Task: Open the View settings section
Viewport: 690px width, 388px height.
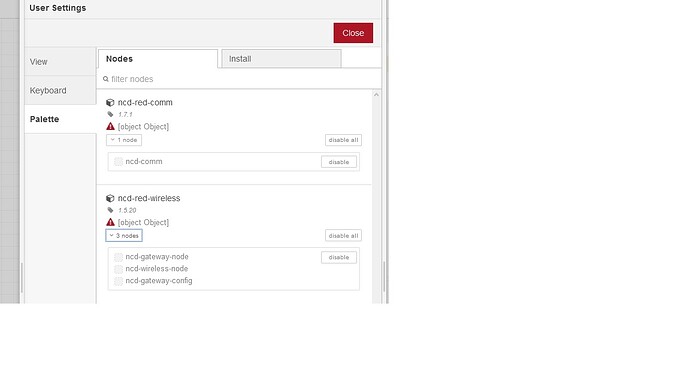Action: click(60, 62)
